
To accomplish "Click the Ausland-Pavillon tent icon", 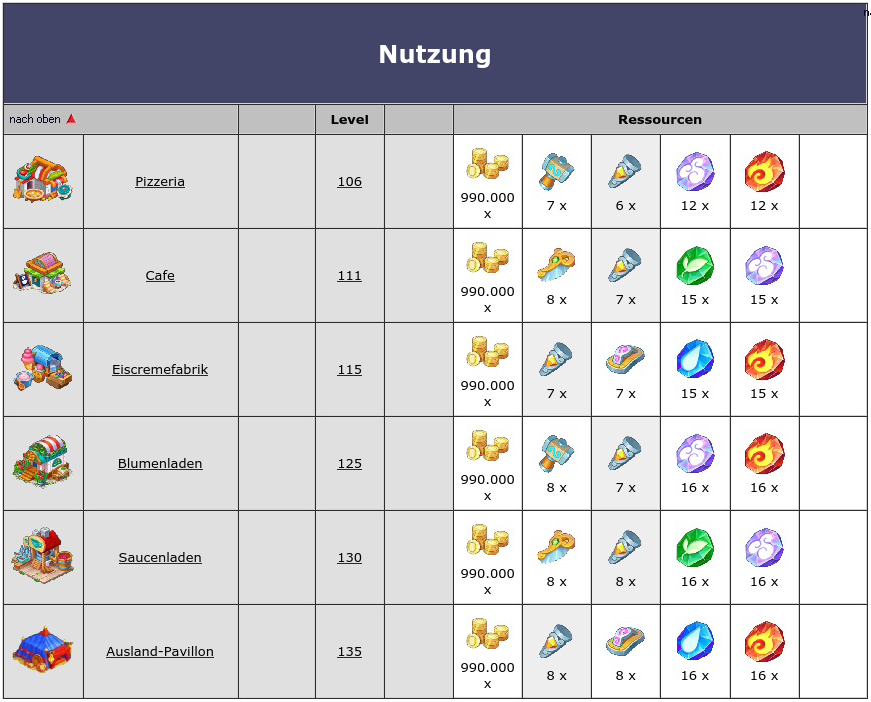I will coord(43,650).
